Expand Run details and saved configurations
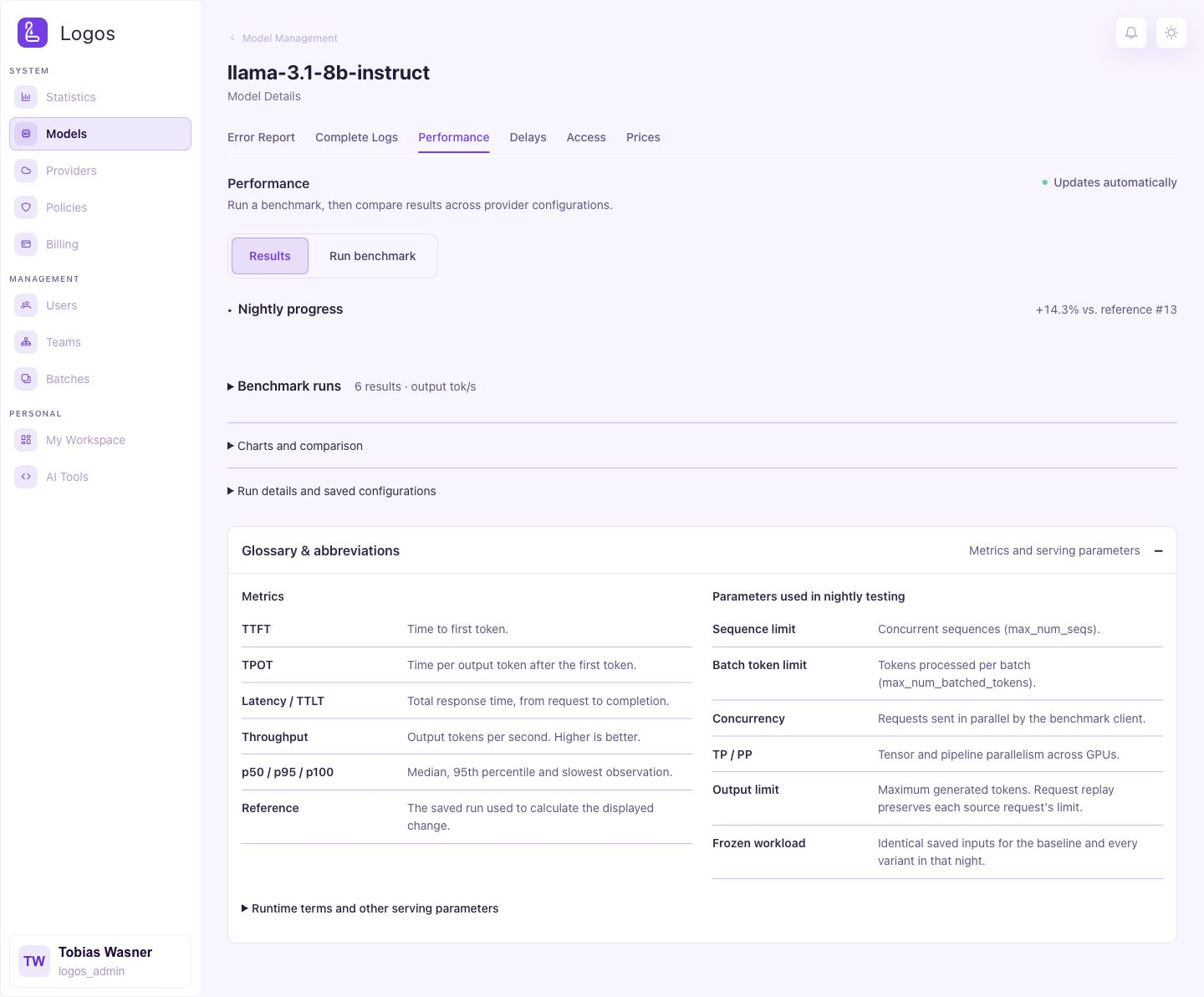This screenshot has height=997, width=1204. coord(332,491)
